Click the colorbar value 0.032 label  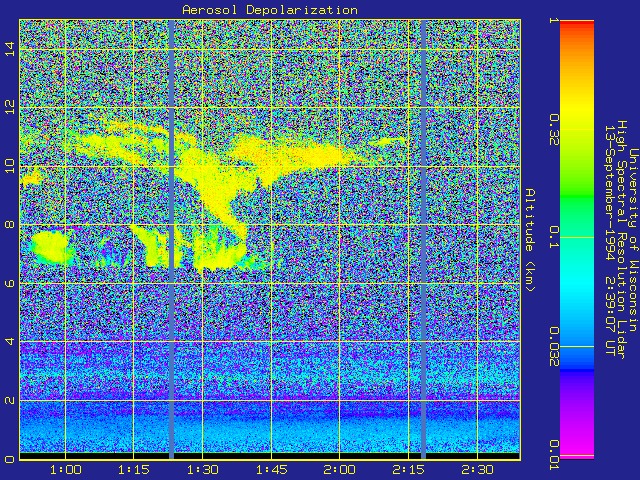[553, 347]
